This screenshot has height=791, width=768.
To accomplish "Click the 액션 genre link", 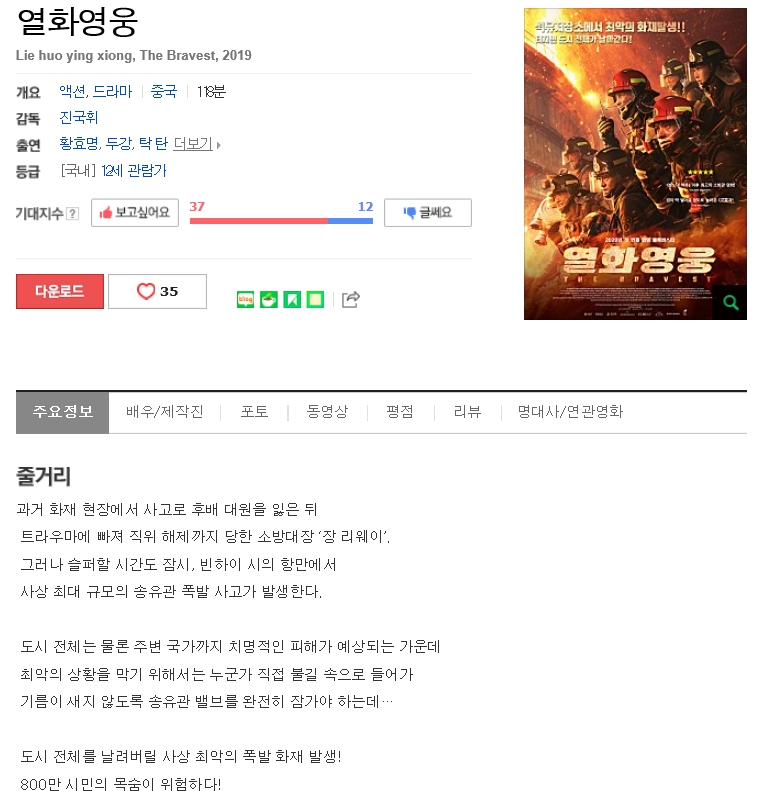I will 72,91.
